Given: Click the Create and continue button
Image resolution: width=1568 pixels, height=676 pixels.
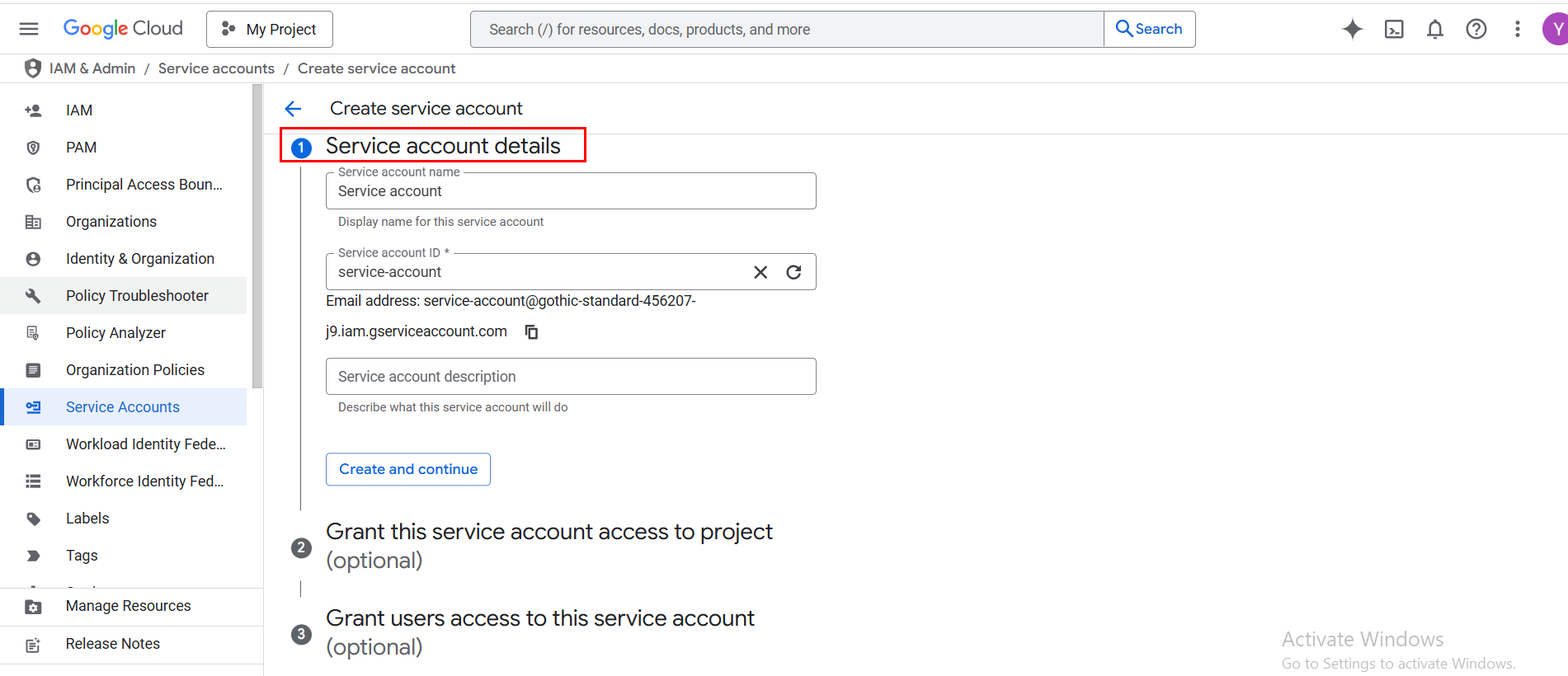Looking at the screenshot, I should tap(408, 469).
